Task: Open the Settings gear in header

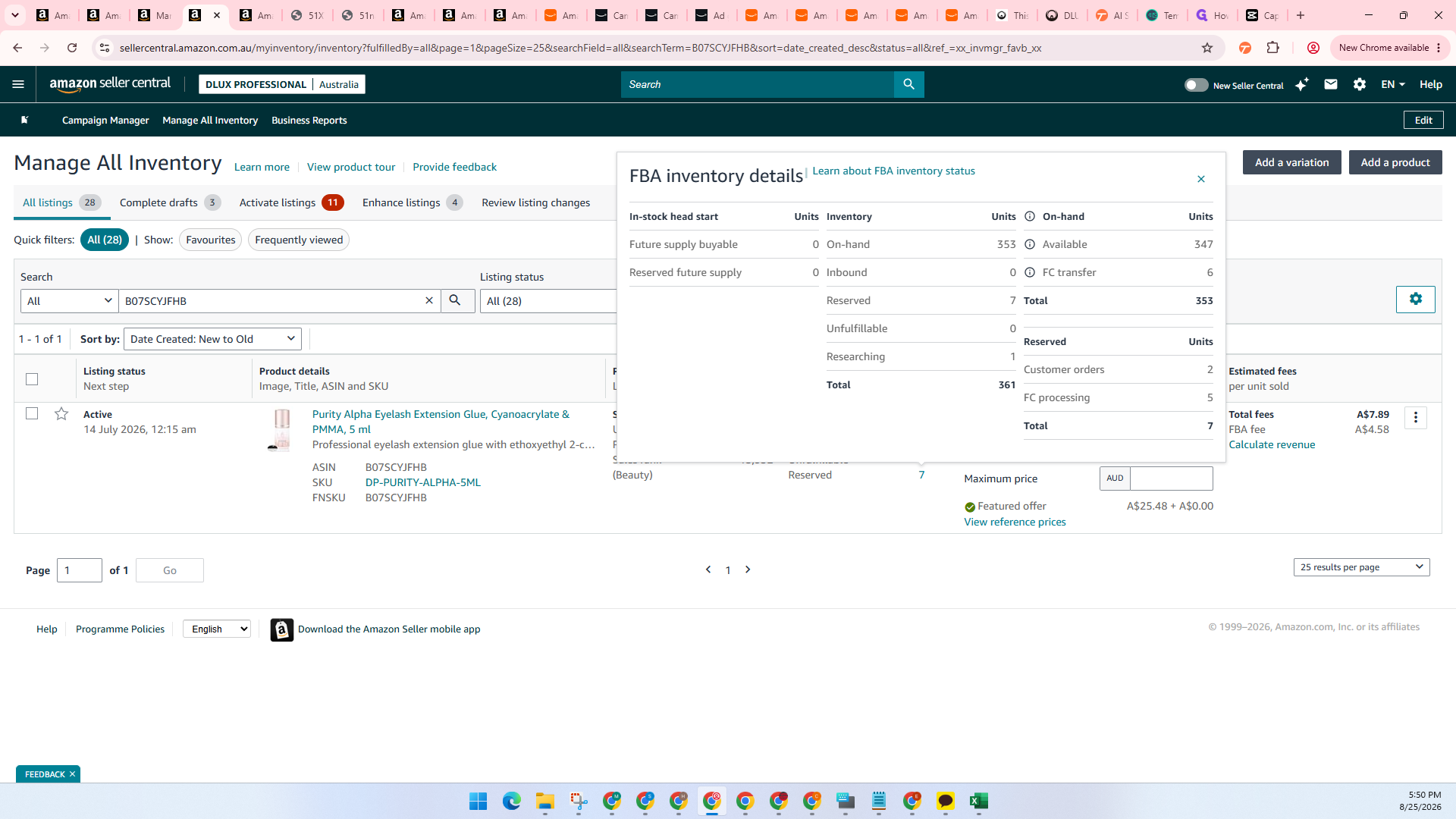Action: 1360,84
